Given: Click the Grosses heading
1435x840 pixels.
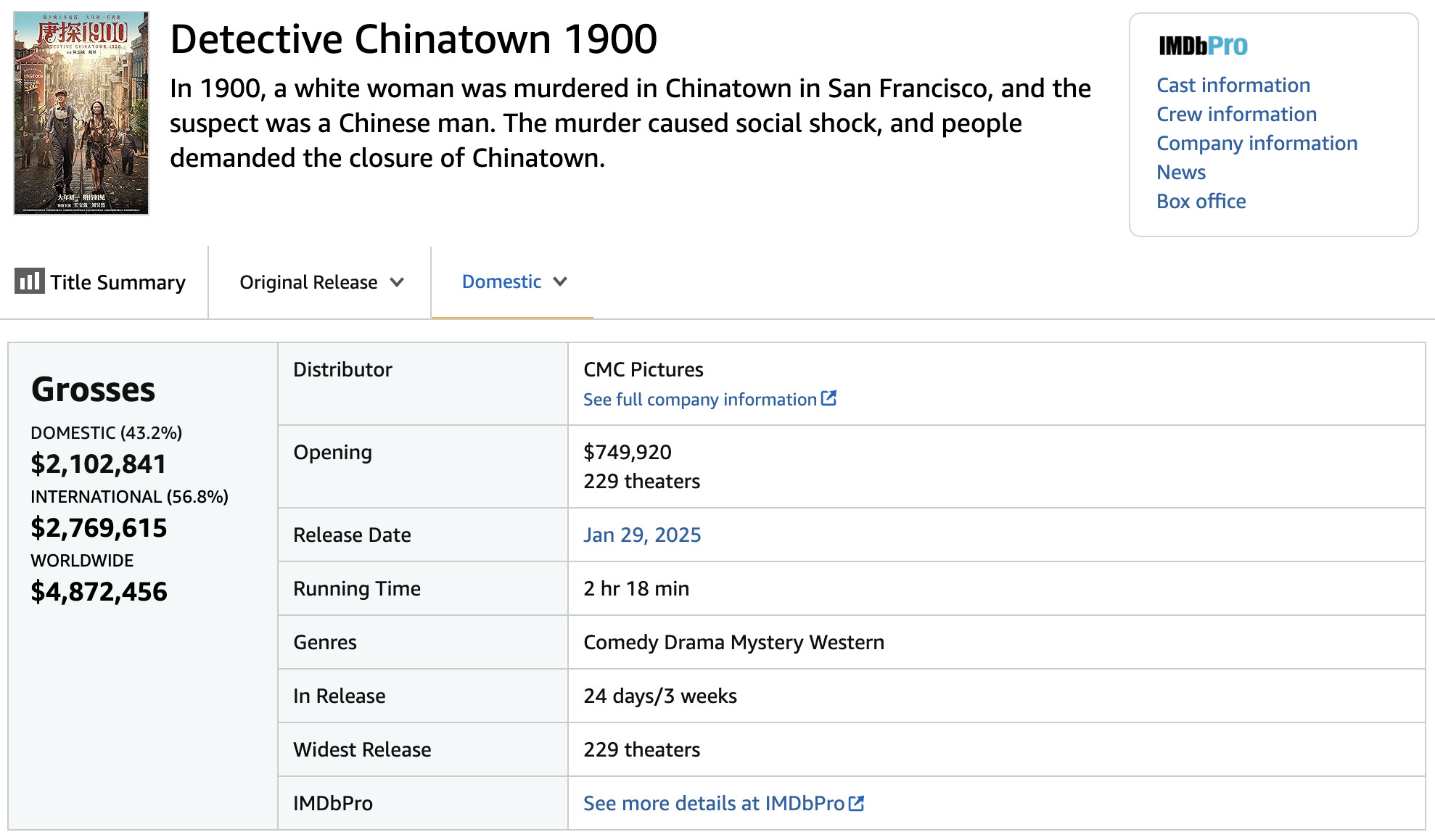Looking at the screenshot, I should tap(93, 390).
